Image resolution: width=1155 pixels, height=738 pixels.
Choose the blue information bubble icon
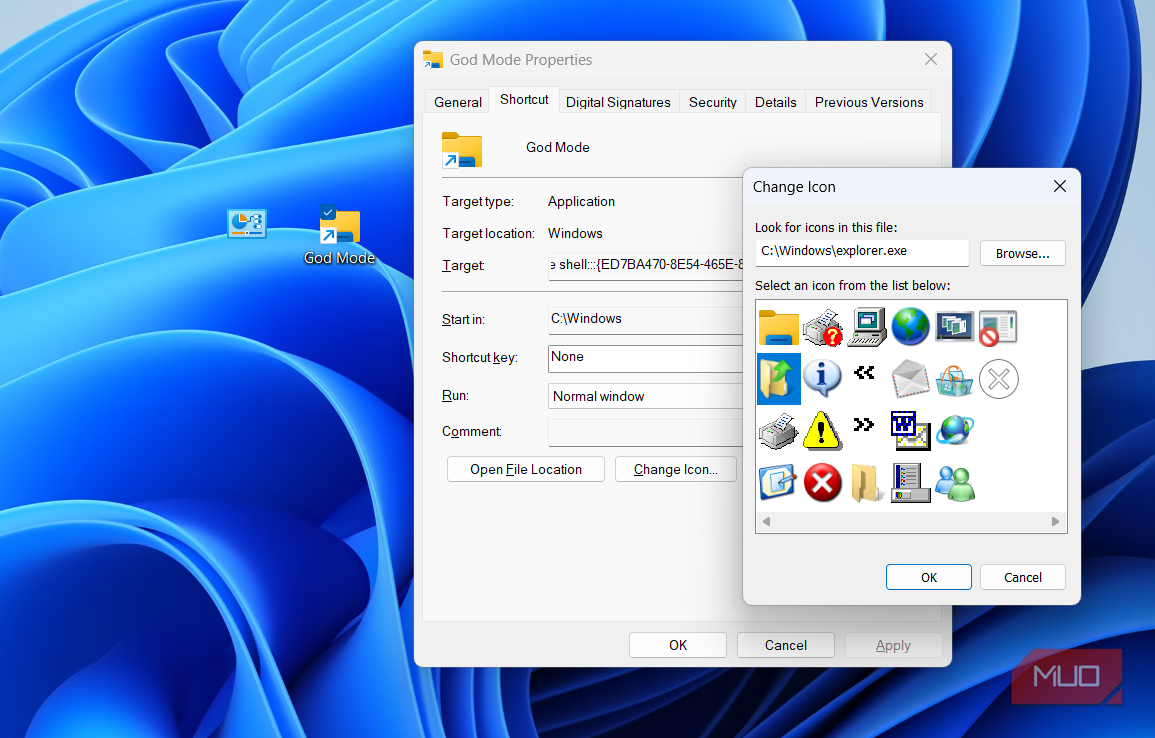pyautogui.click(x=822, y=378)
